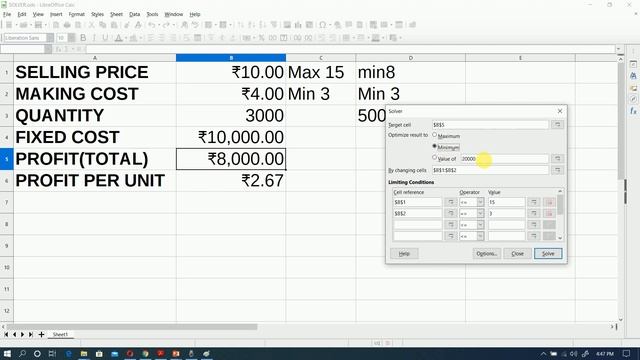This screenshot has height=360, width=640.
Task: Click the Cut icon in toolbar
Action: [92, 25]
